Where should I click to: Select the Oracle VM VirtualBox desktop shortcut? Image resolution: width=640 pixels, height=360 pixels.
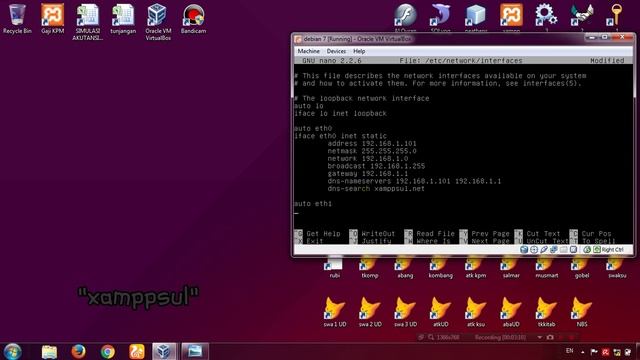pos(158,22)
